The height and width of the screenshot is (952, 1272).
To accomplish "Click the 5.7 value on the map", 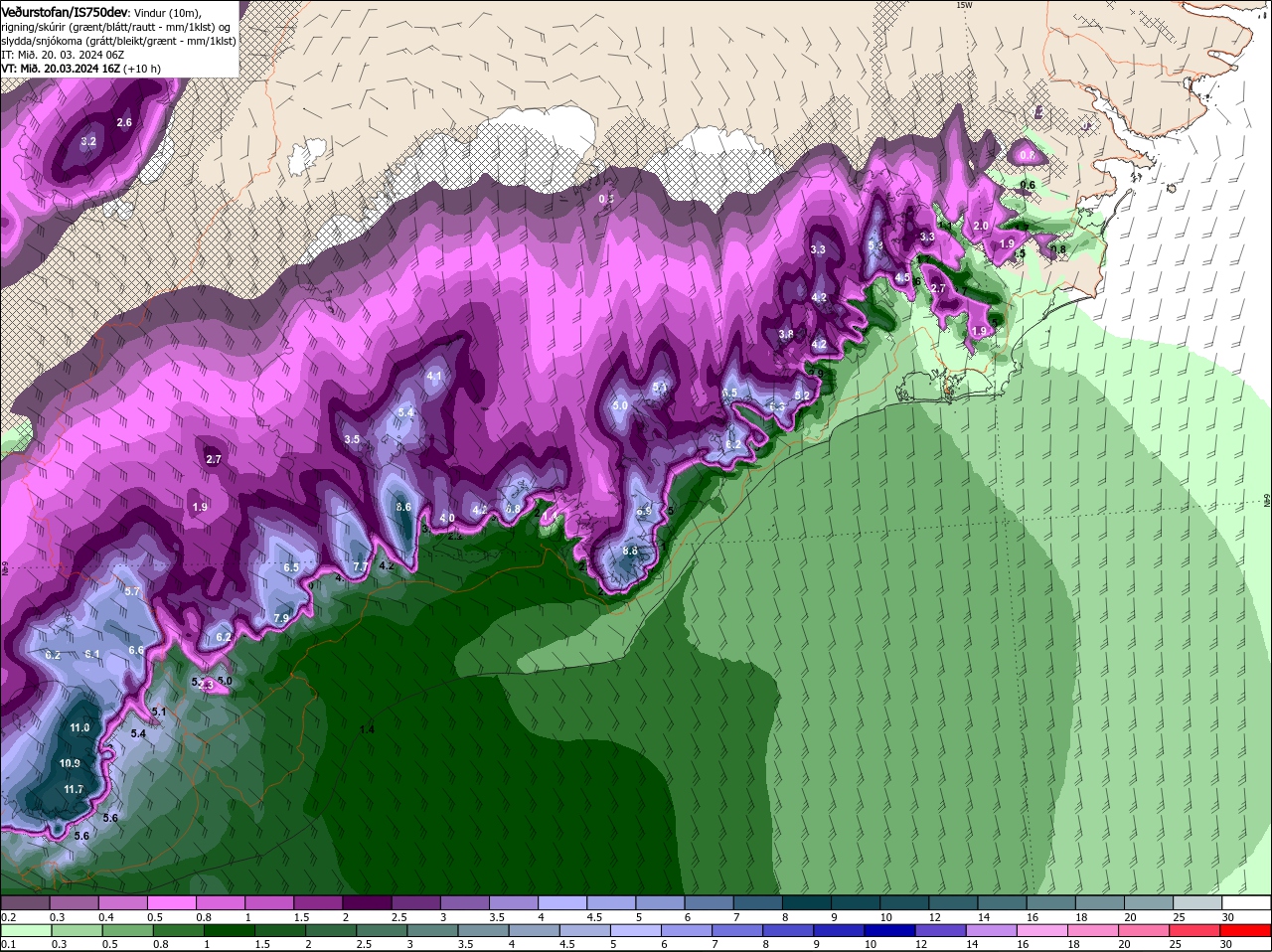I will (x=133, y=591).
